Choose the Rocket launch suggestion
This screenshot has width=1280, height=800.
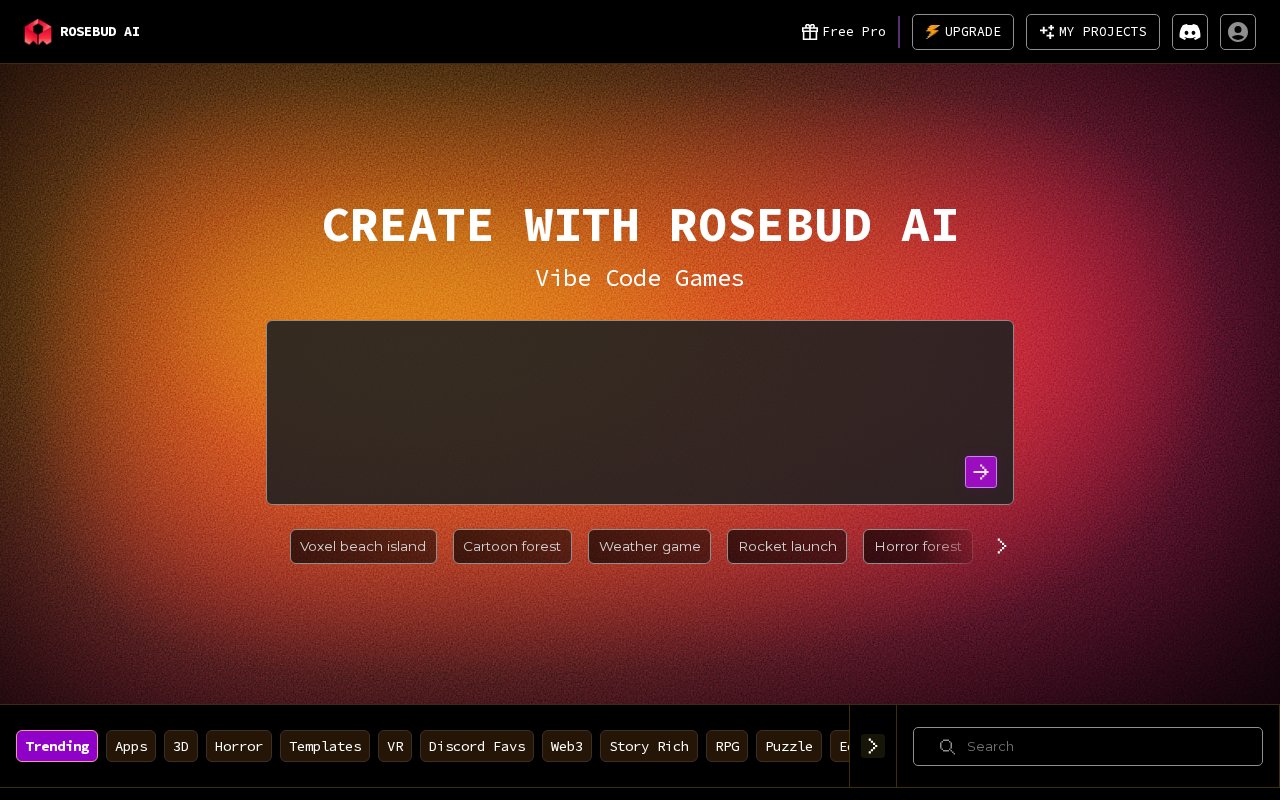click(787, 546)
